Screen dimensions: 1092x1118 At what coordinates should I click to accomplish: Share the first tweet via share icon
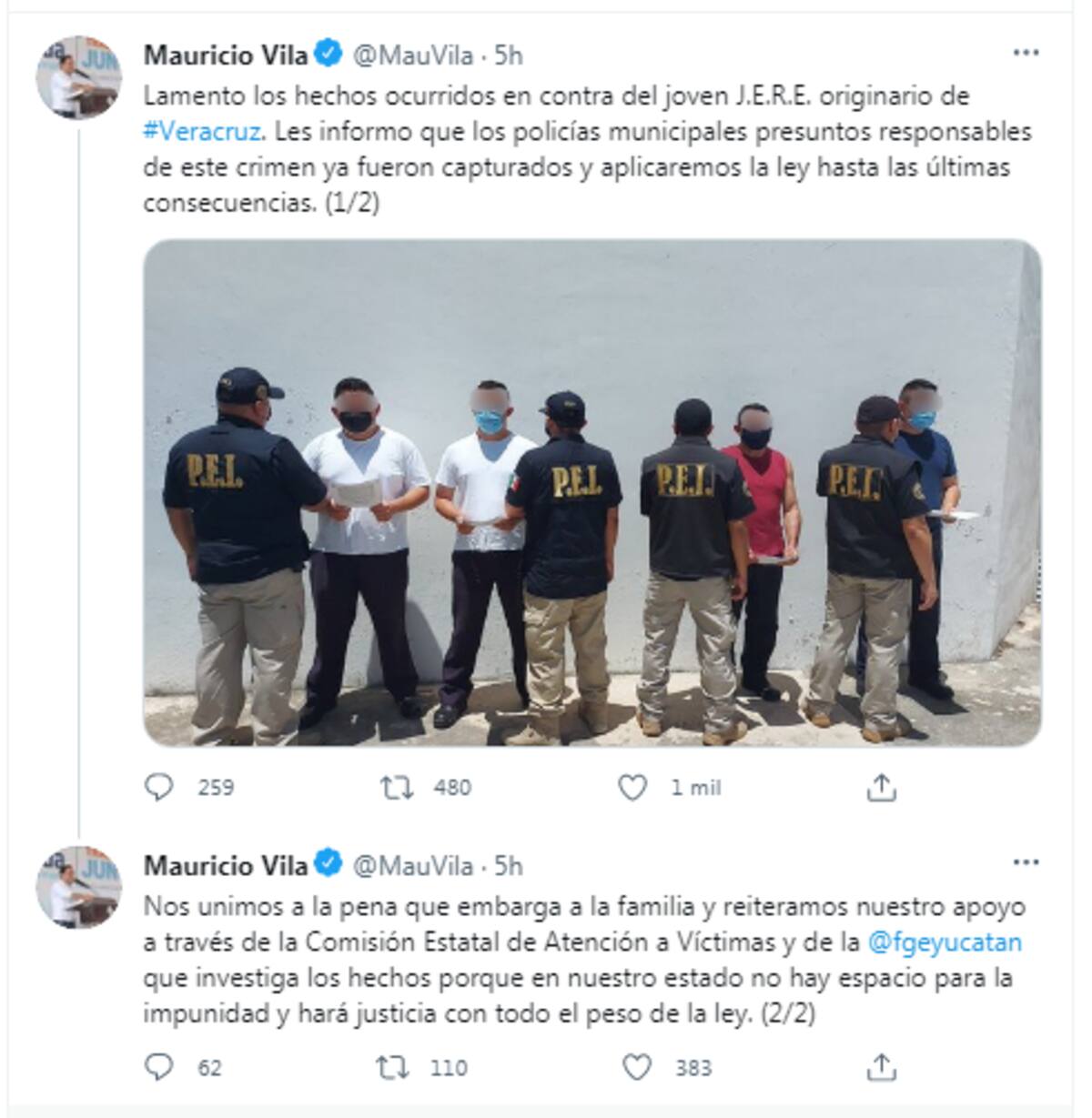[x=881, y=787]
